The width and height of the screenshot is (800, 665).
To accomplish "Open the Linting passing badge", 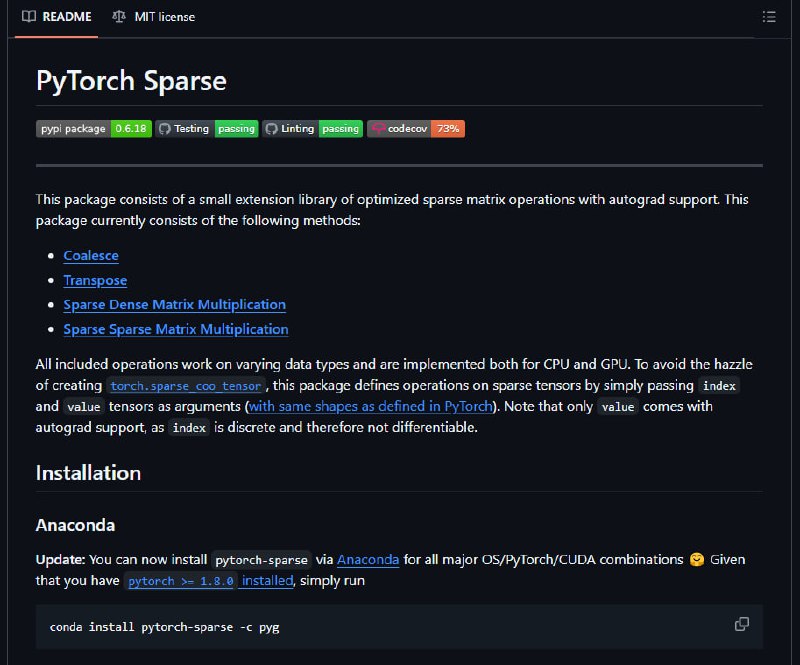I will (313, 129).
